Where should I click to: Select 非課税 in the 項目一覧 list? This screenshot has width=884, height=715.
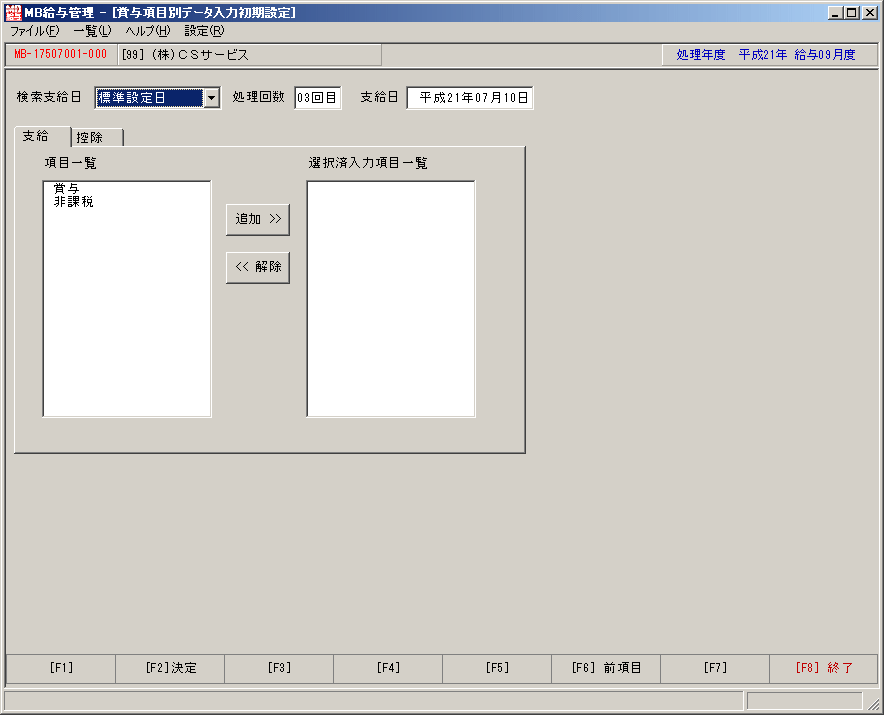[73, 201]
